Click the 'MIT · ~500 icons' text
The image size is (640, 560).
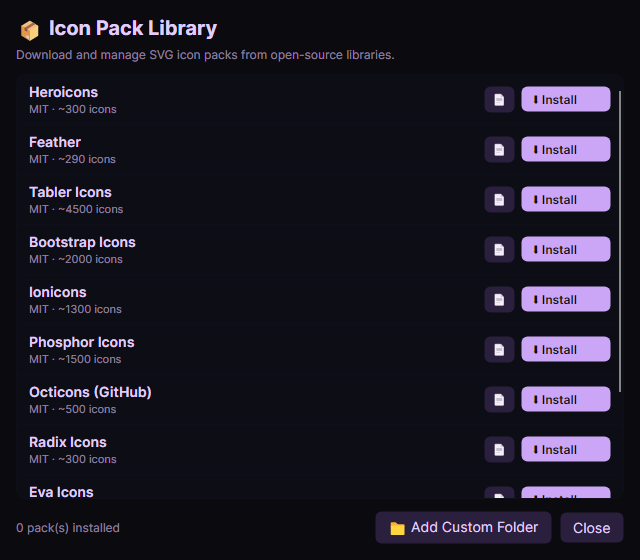[x=72, y=409]
